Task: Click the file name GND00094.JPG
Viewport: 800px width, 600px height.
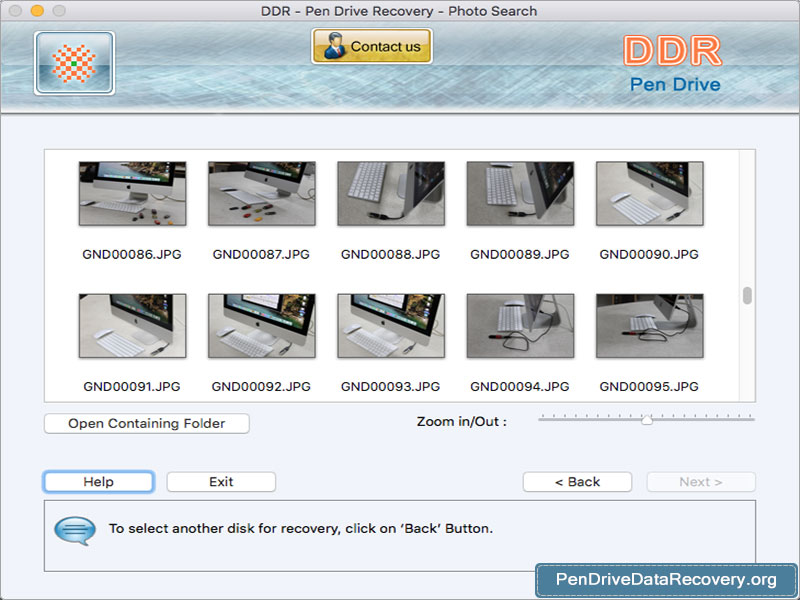Action: point(520,386)
